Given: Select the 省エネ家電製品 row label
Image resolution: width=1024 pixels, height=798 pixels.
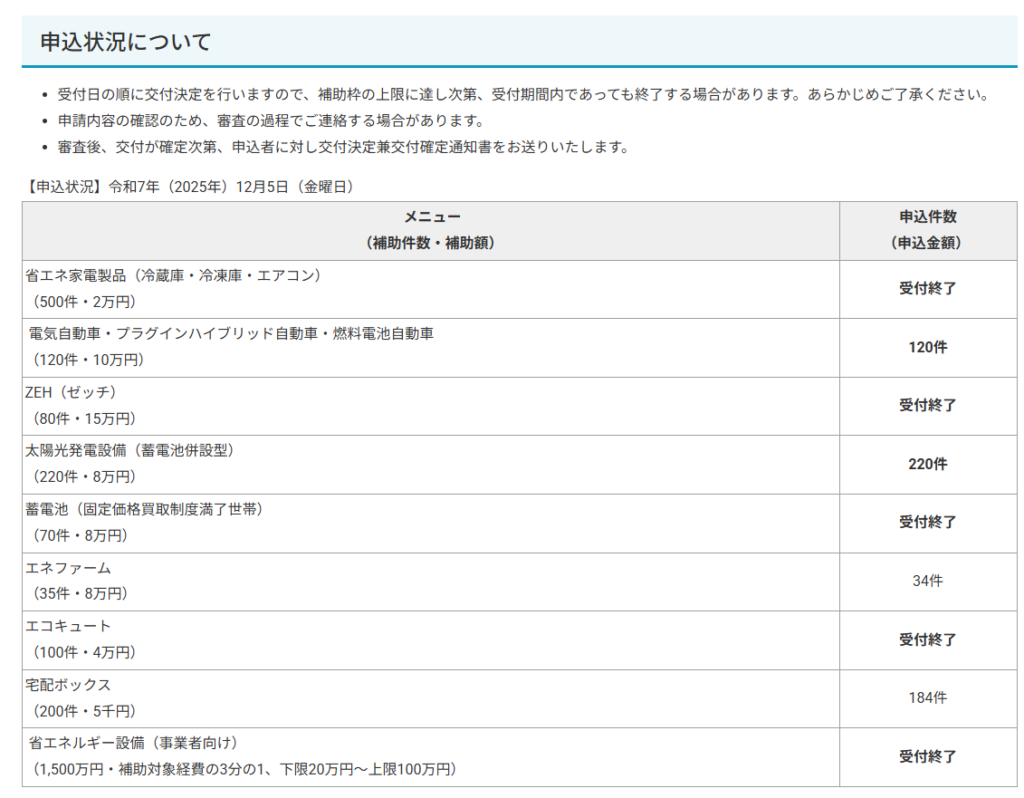Looking at the screenshot, I should [173, 275].
